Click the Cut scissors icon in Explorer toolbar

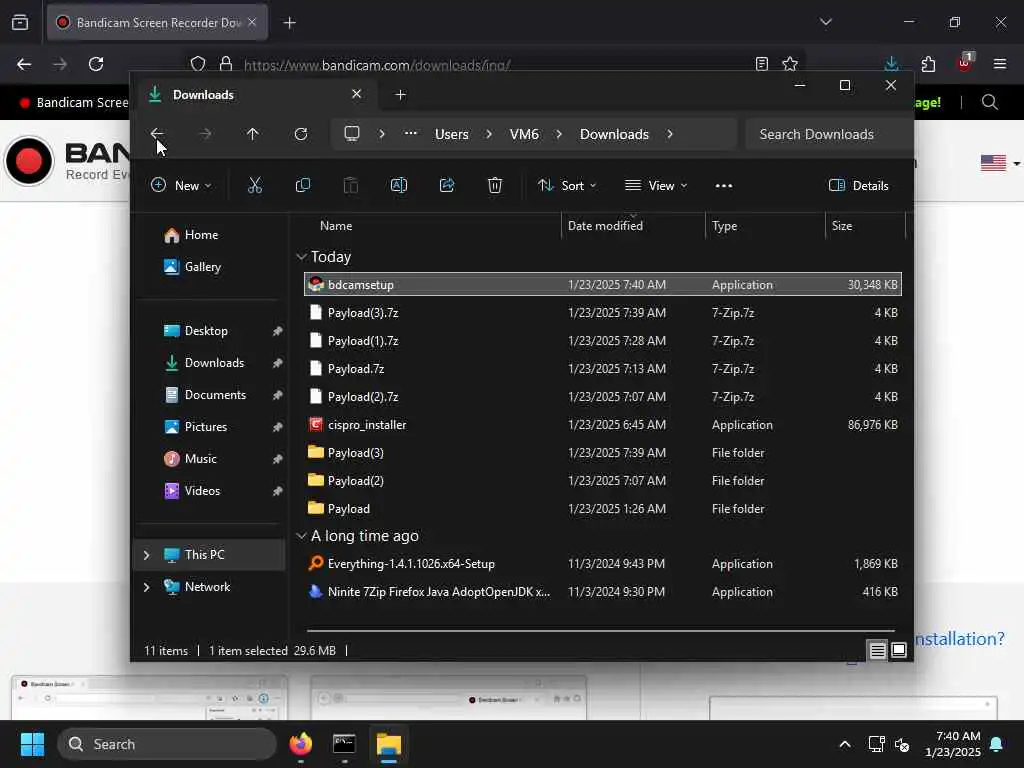[255, 185]
